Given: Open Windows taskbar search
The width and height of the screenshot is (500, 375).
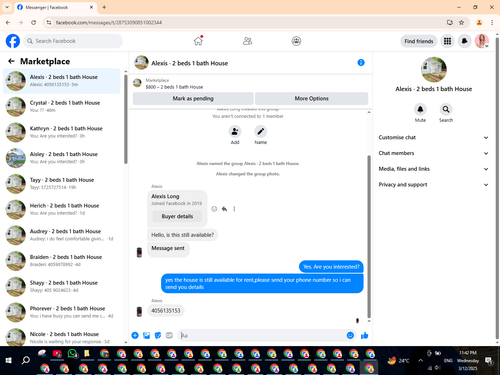Looking at the screenshot, I should (25, 360).
